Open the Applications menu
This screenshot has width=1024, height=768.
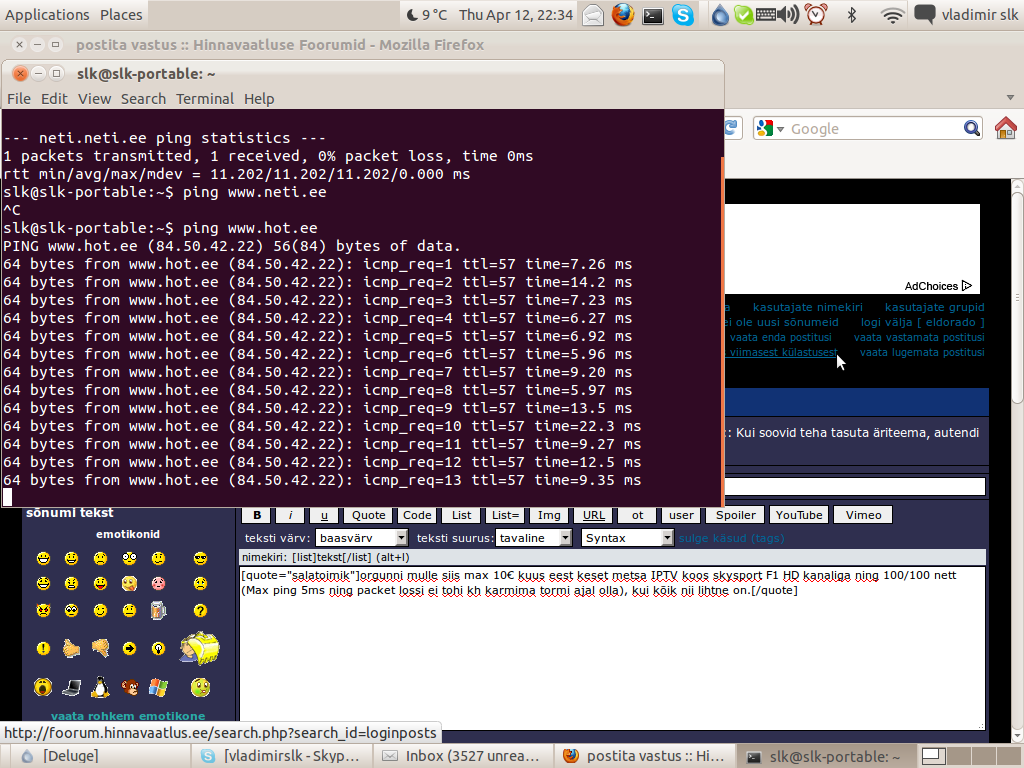47,14
